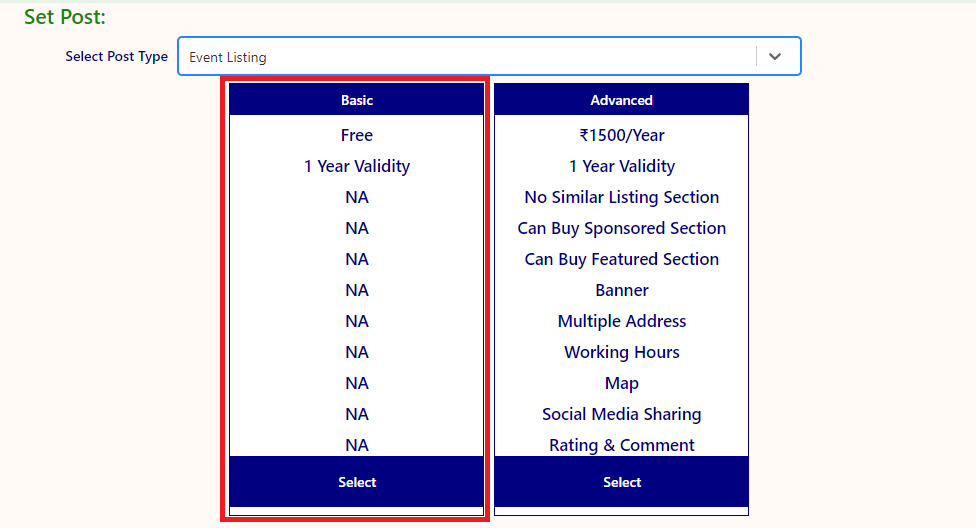Click the Social Media Sharing feature
Viewport: 976px width, 528px height.
tap(621, 414)
